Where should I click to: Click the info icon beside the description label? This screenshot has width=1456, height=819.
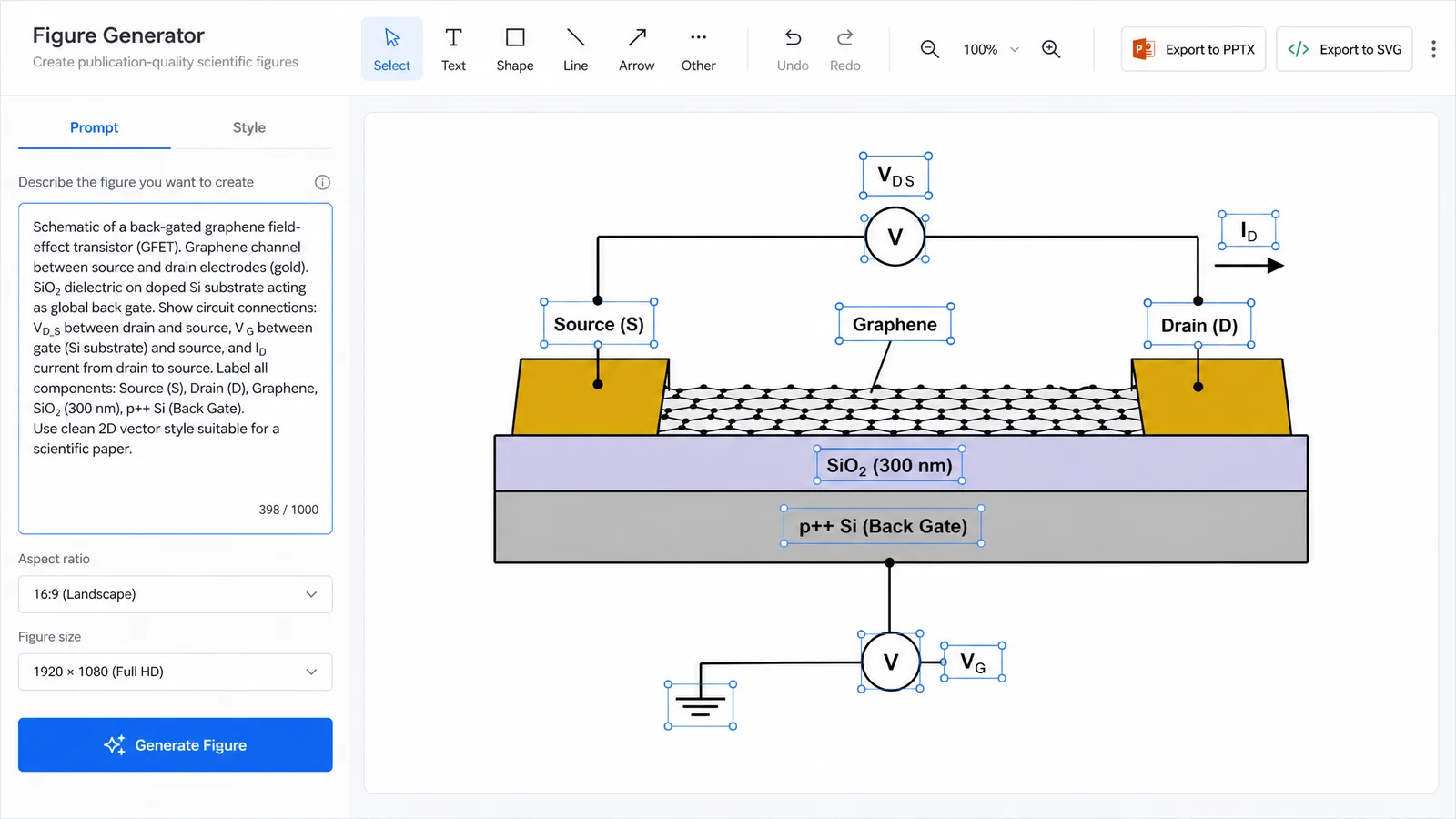pyautogui.click(x=322, y=182)
